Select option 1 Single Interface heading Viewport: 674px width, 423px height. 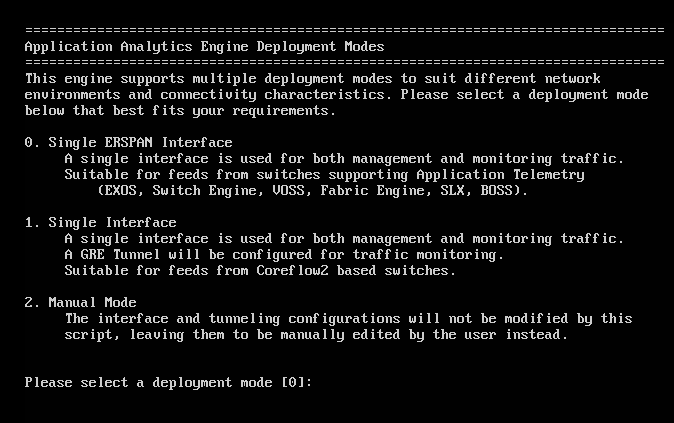tap(101, 222)
